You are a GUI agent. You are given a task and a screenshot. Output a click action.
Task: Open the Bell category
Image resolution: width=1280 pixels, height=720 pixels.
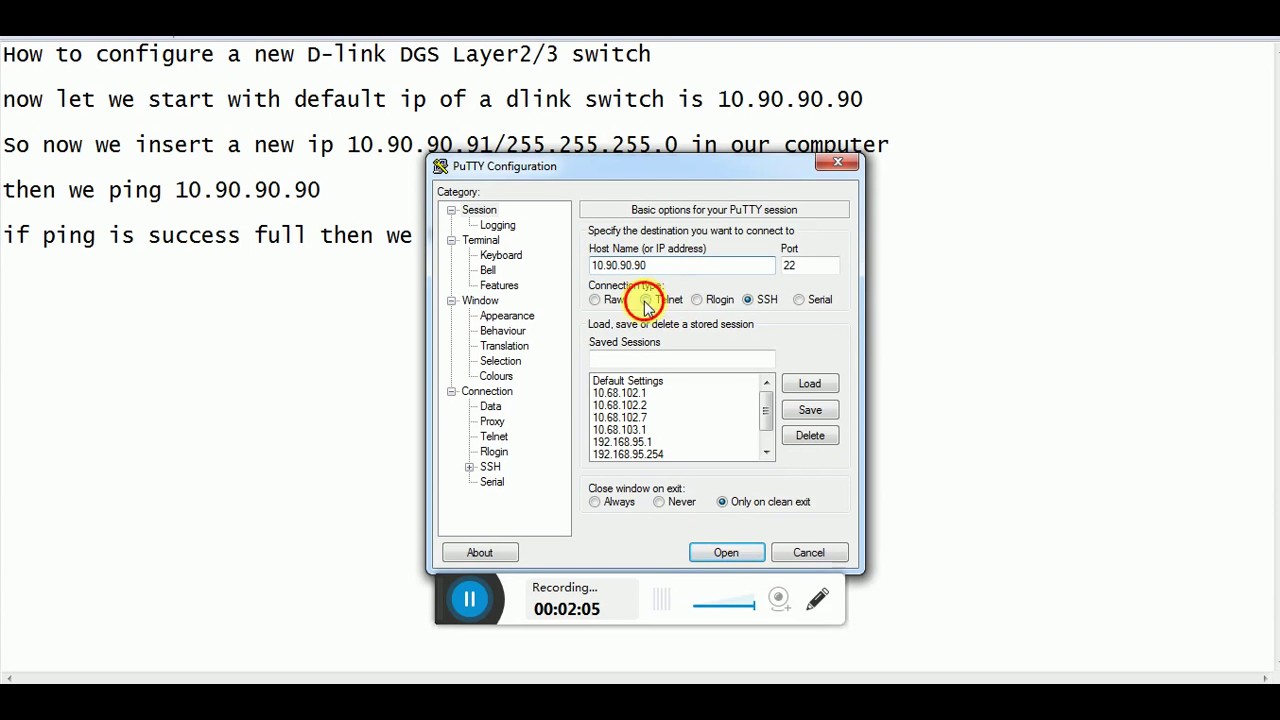pos(488,270)
